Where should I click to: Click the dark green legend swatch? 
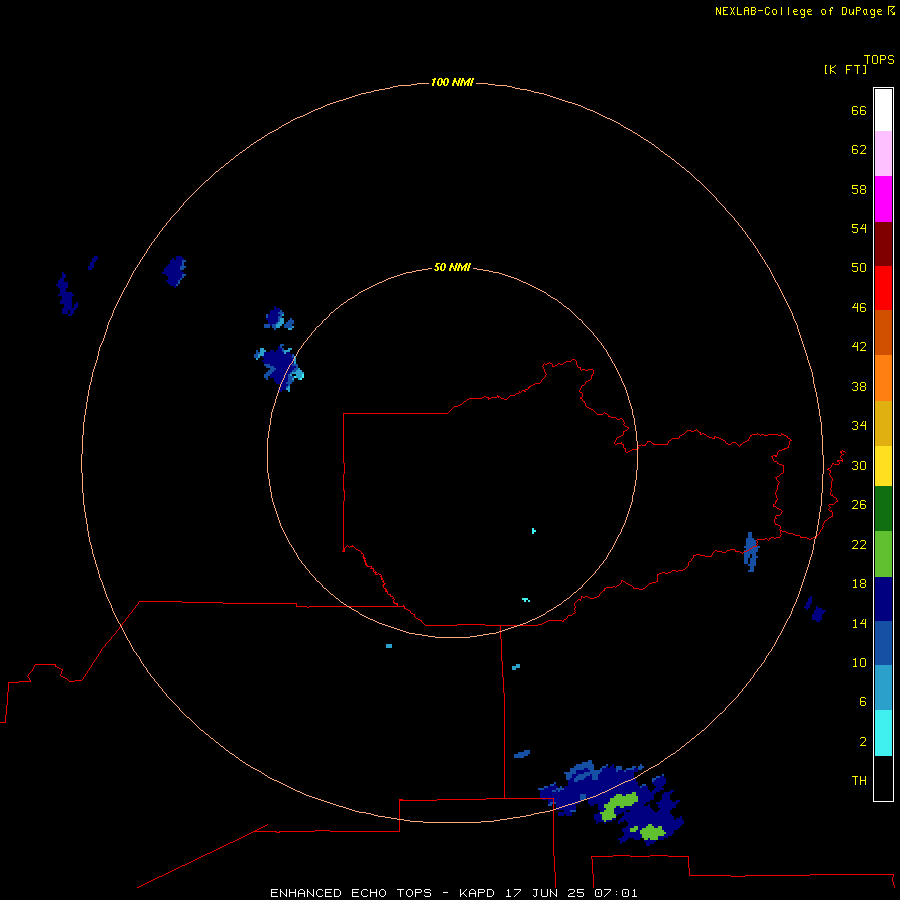coord(883,509)
